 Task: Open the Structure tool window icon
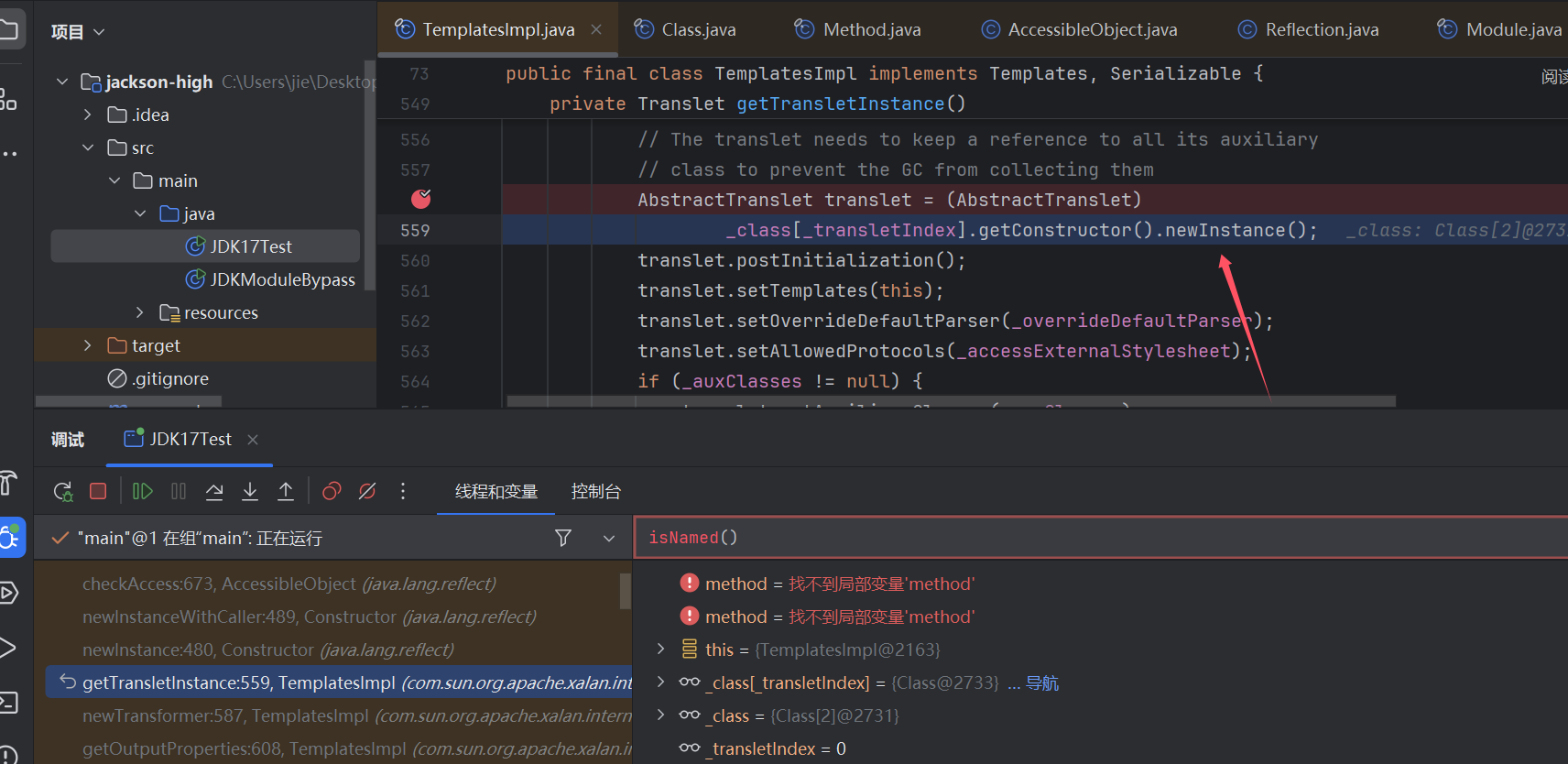tap(8, 98)
